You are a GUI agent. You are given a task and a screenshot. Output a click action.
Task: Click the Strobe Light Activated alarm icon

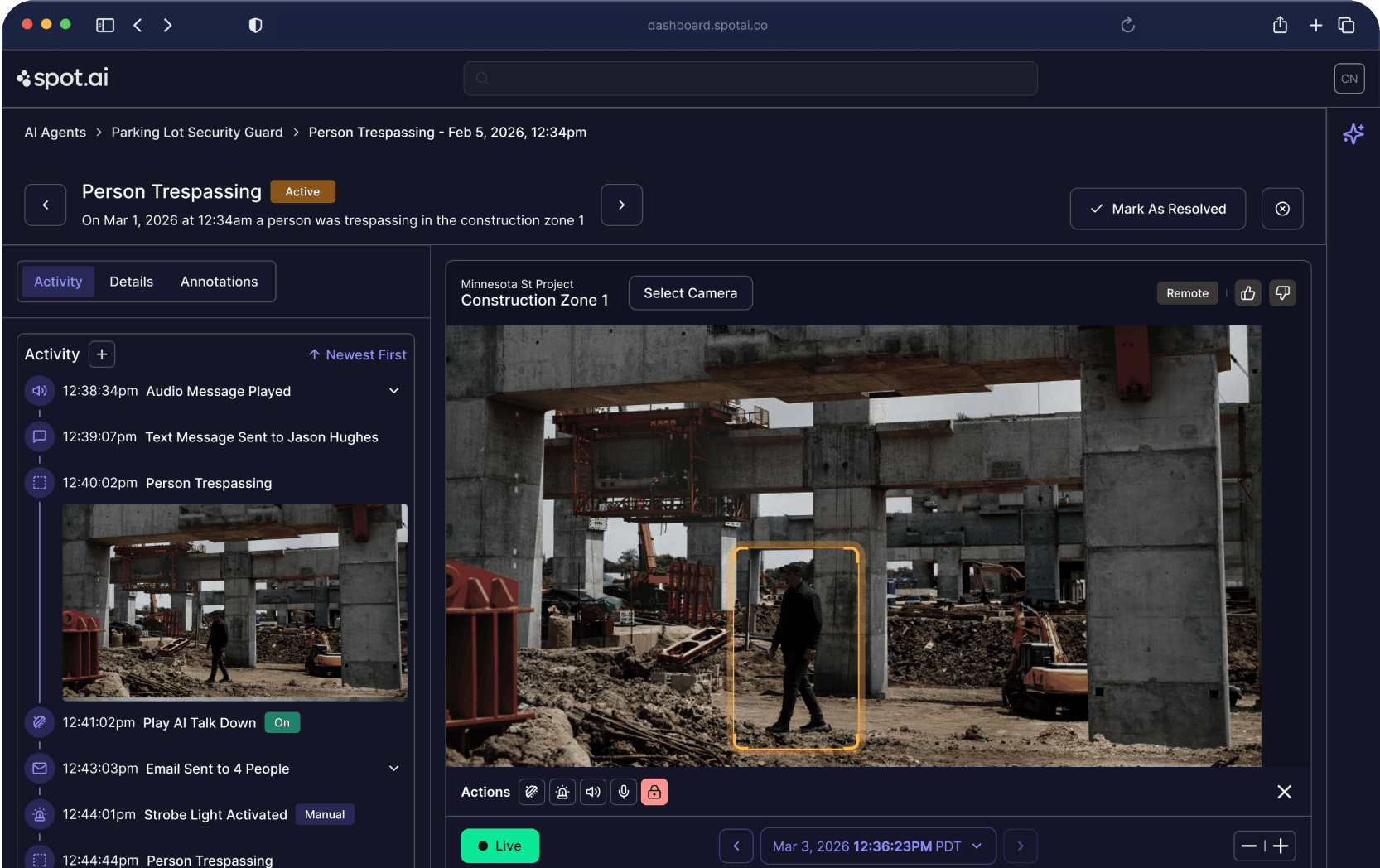39,815
